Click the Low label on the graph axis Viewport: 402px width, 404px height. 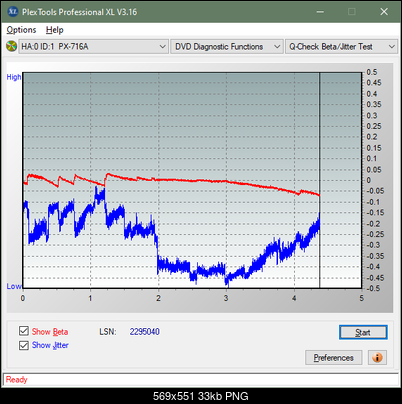(14, 286)
